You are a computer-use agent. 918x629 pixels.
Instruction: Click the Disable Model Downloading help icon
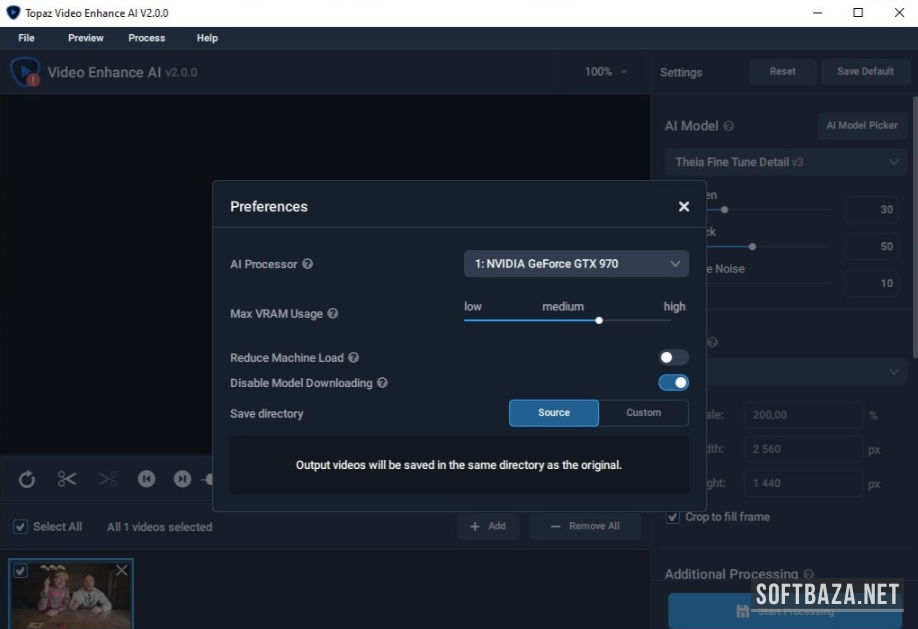[x=382, y=383]
